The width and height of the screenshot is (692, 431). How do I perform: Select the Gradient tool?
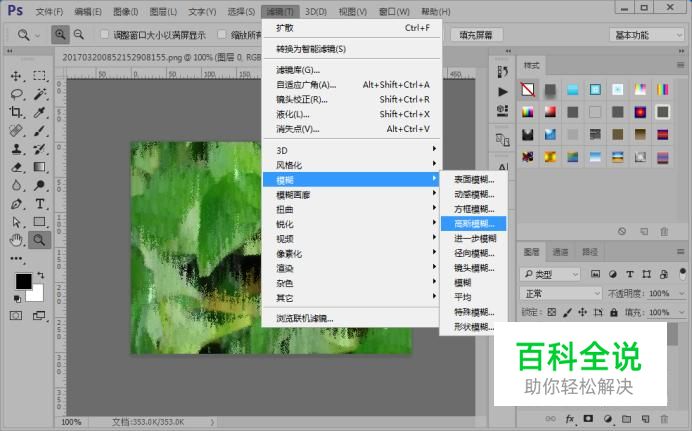(39, 167)
